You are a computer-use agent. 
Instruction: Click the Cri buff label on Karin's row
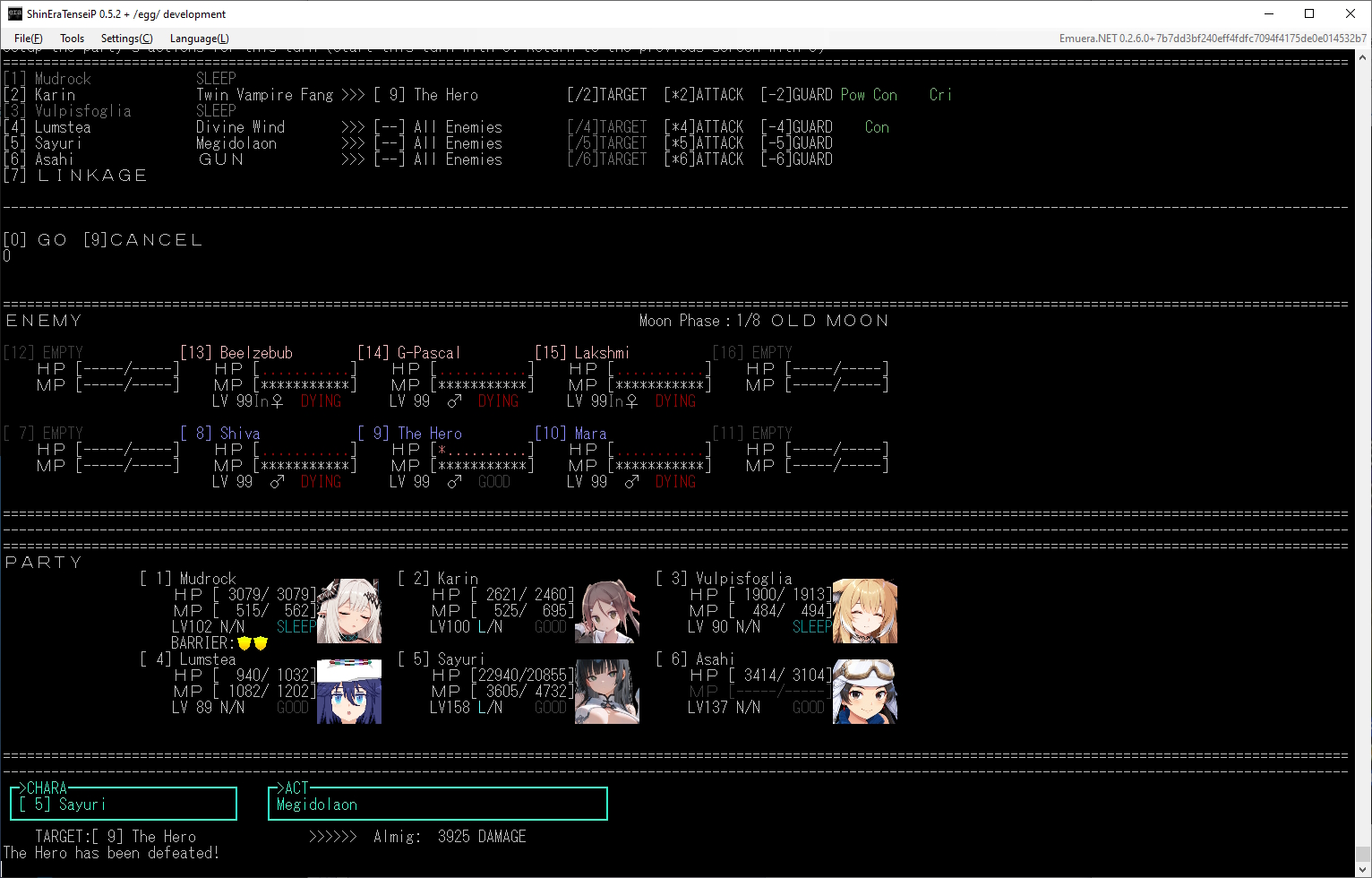(x=940, y=95)
